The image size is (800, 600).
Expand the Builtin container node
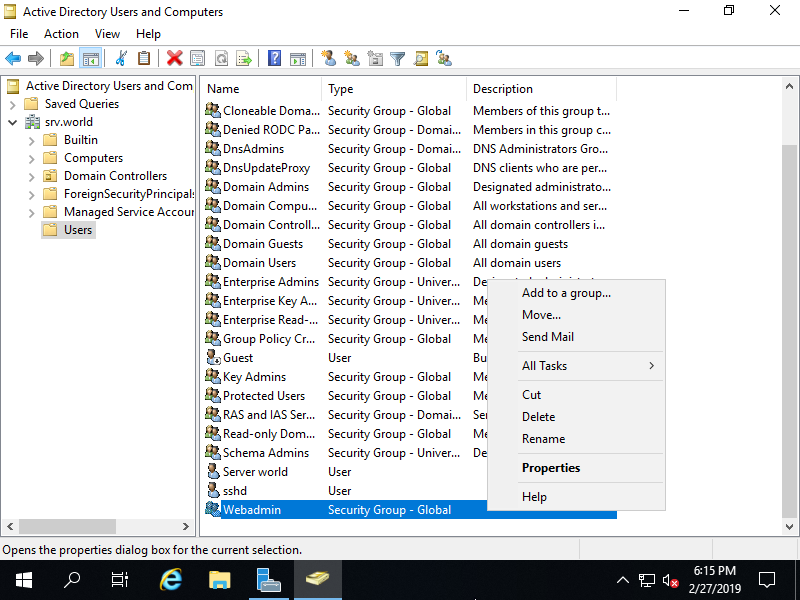point(30,139)
